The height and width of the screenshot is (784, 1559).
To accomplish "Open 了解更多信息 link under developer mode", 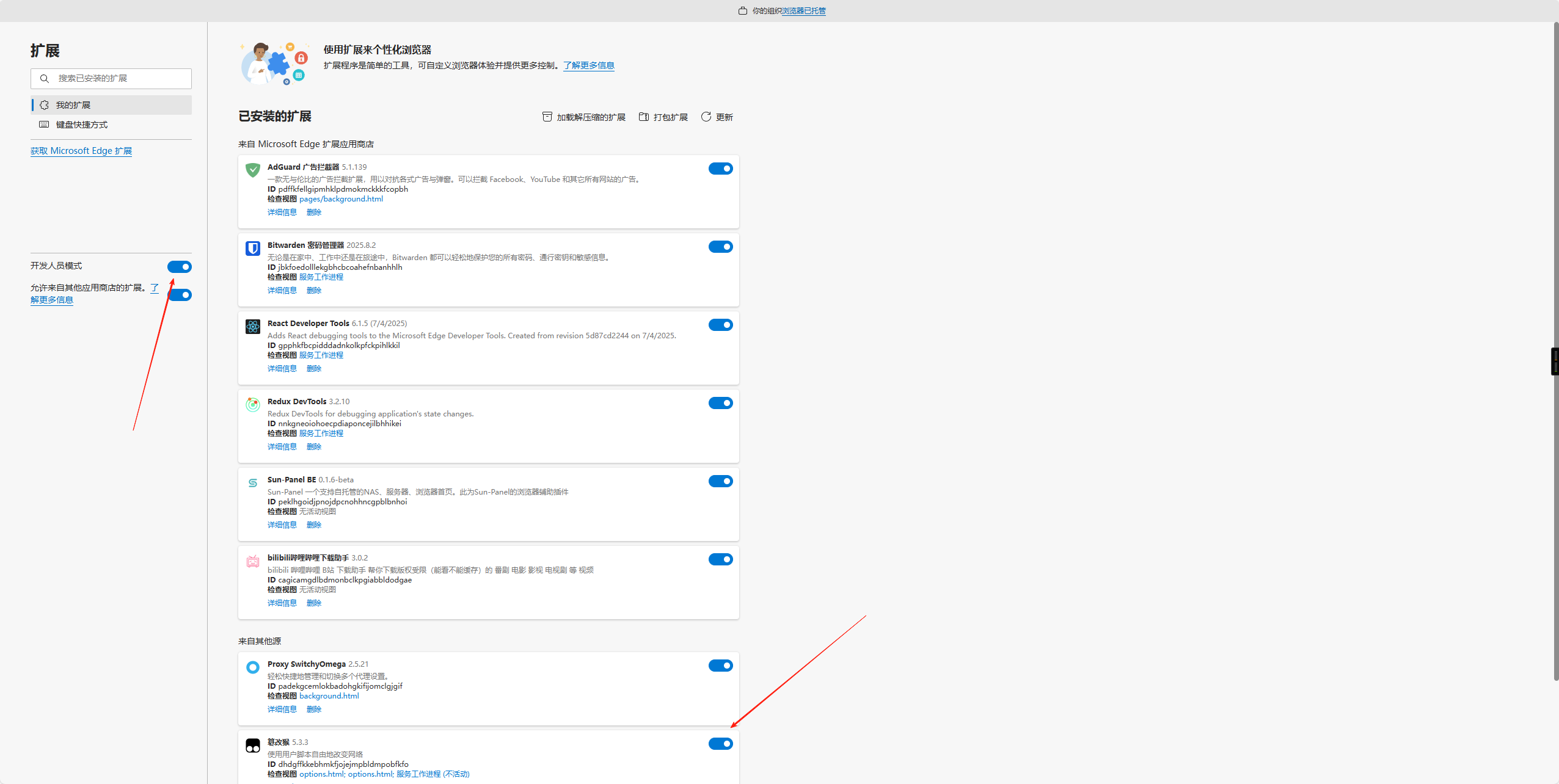I will (x=52, y=300).
